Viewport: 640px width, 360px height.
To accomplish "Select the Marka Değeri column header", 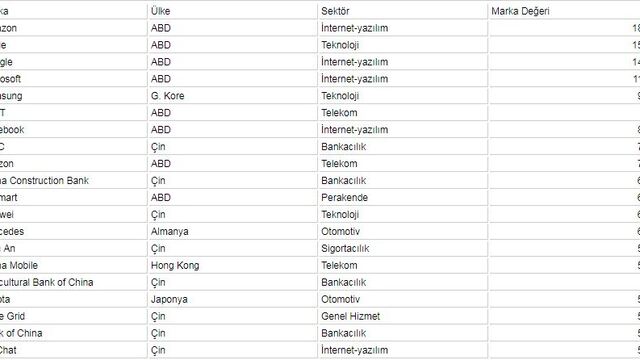I will point(520,11).
